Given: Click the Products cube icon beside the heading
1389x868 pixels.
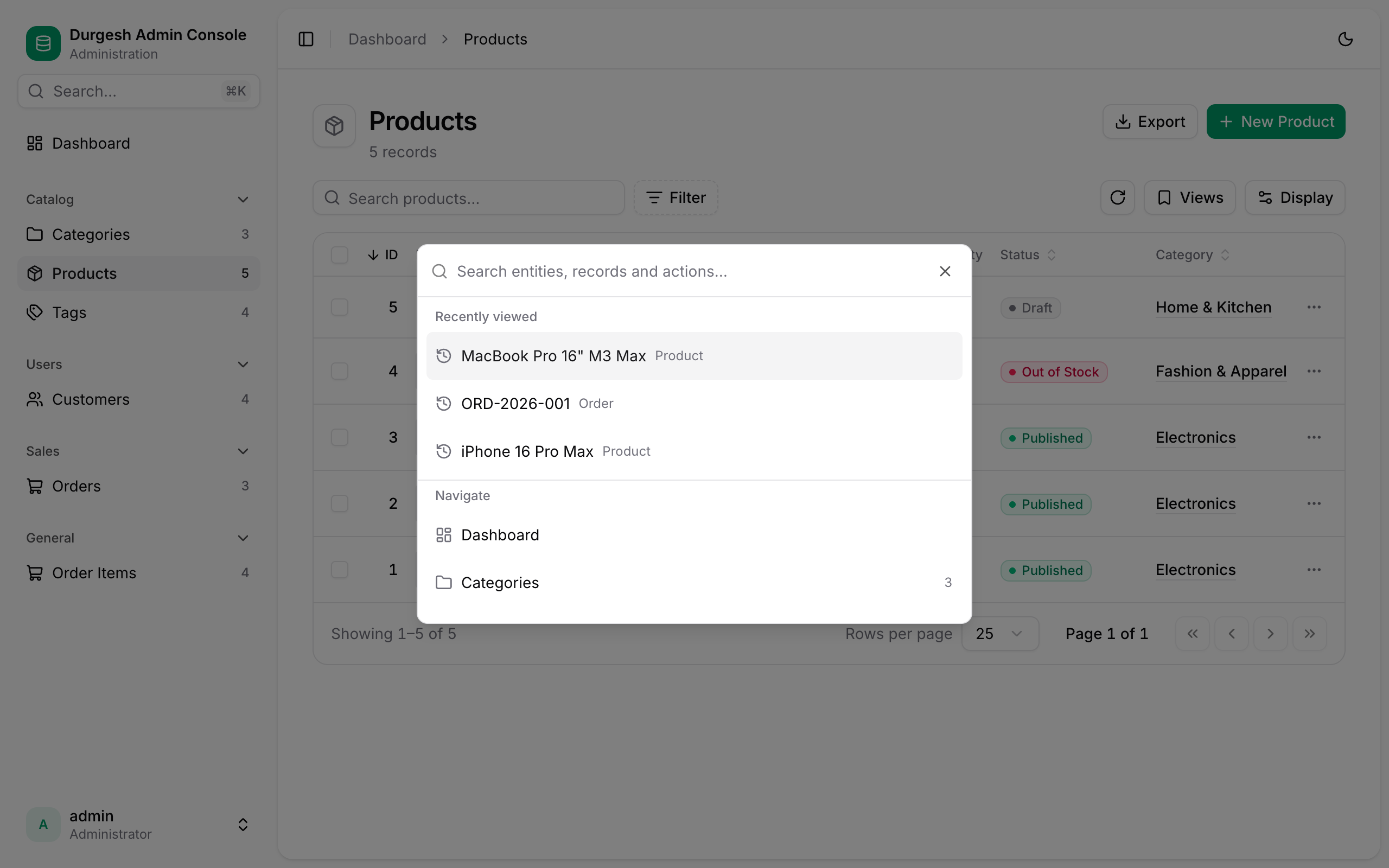Looking at the screenshot, I should pos(334,126).
